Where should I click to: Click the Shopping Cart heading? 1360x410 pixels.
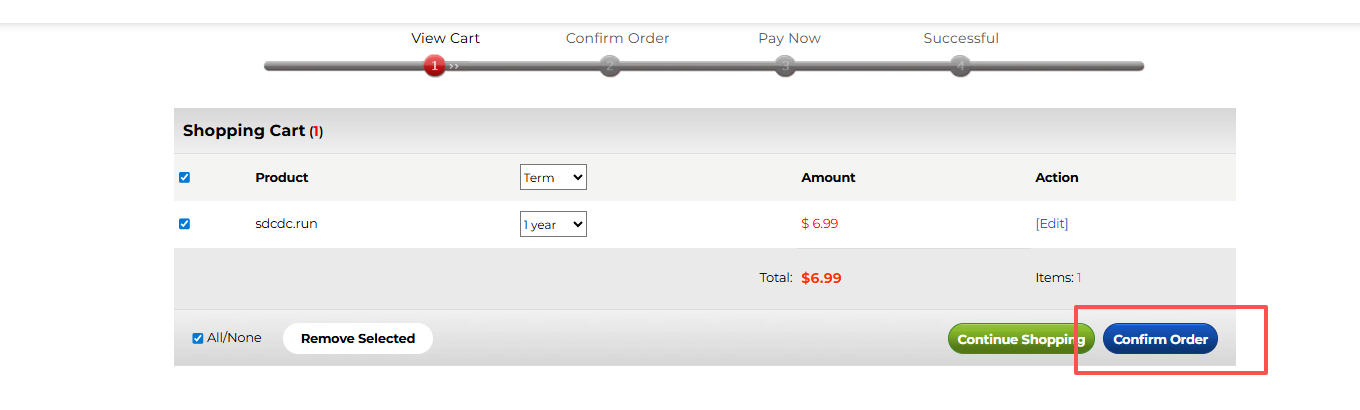pyautogui.click(x=245, y=131)
